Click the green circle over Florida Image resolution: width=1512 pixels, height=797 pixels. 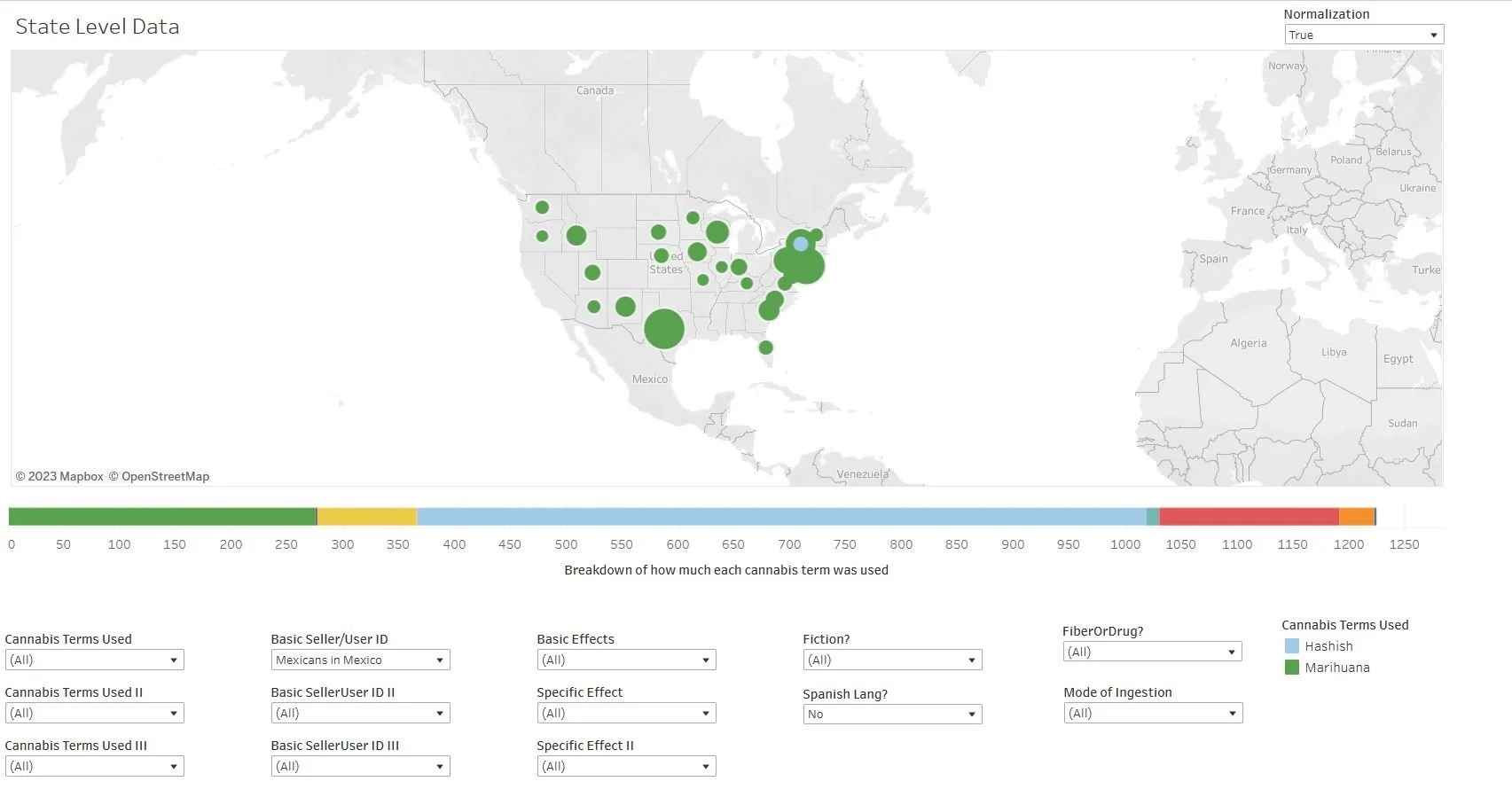click(766, 348)
